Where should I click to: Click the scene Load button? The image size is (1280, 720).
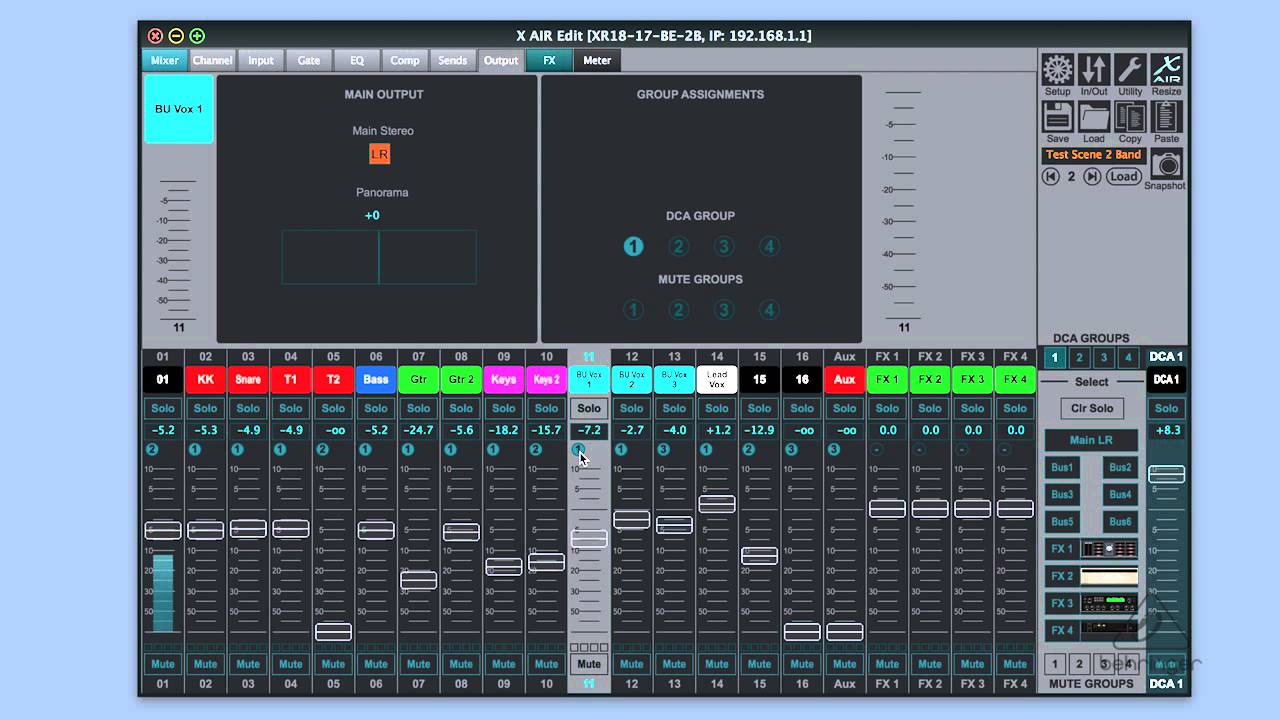[x=1123, y=176]
